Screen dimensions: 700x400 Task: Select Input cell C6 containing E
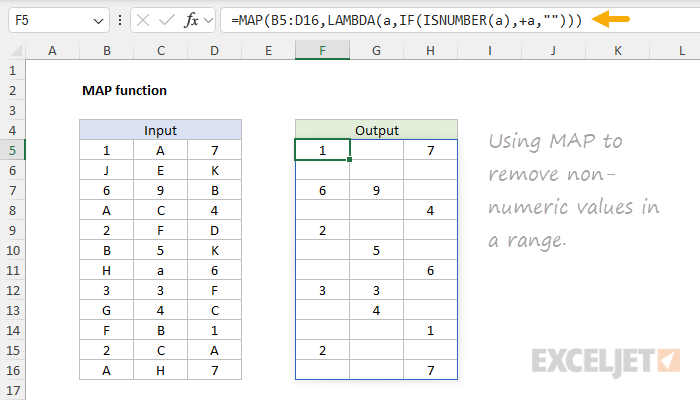pos(161,171)
